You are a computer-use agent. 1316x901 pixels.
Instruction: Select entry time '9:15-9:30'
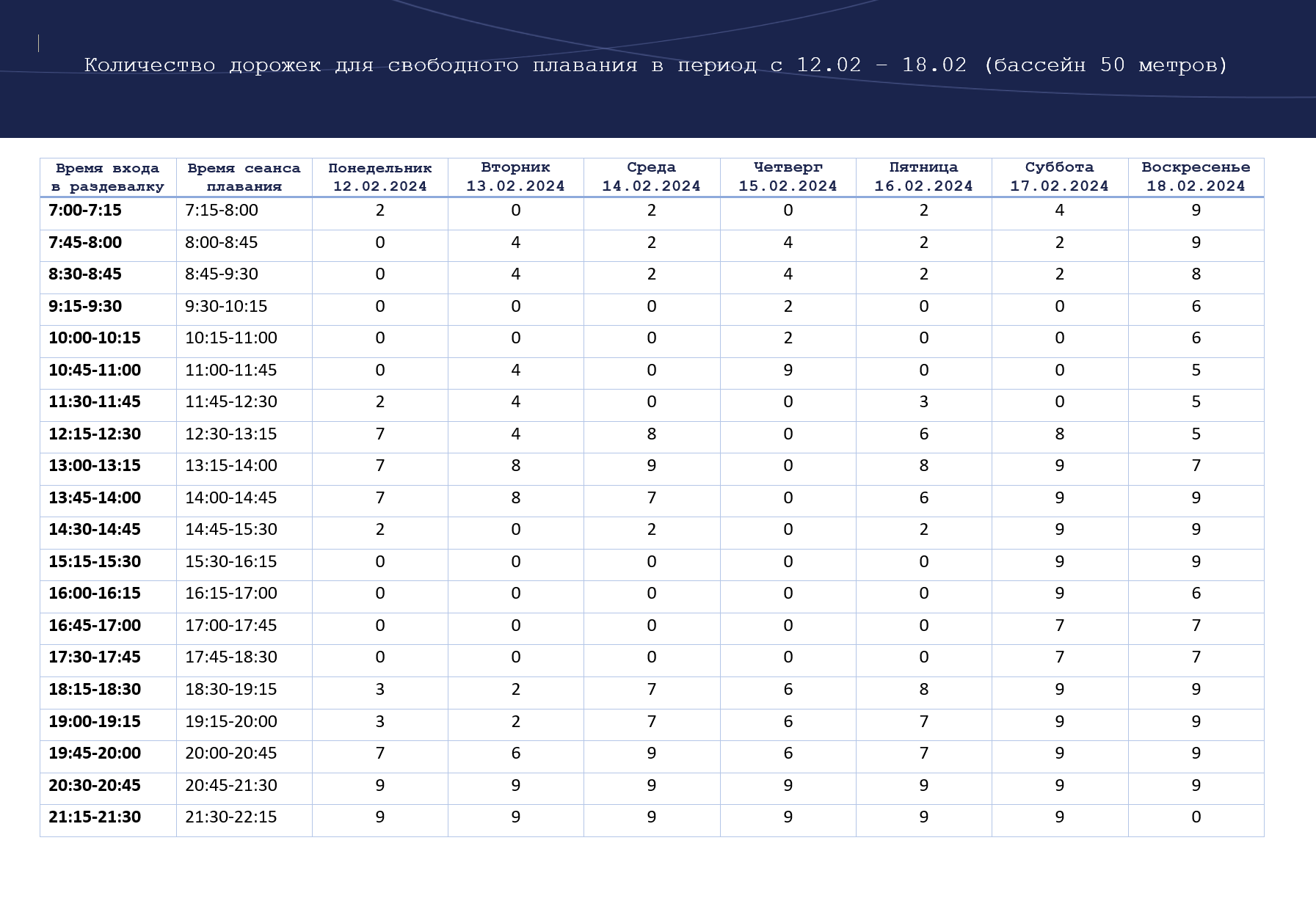pyautogui.click(x=85, y=307)
